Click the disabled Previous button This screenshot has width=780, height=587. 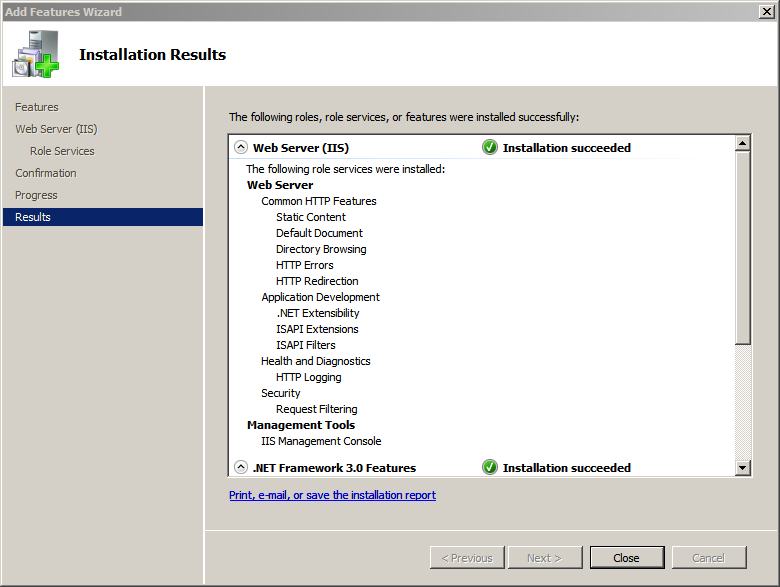click(467, 558)
